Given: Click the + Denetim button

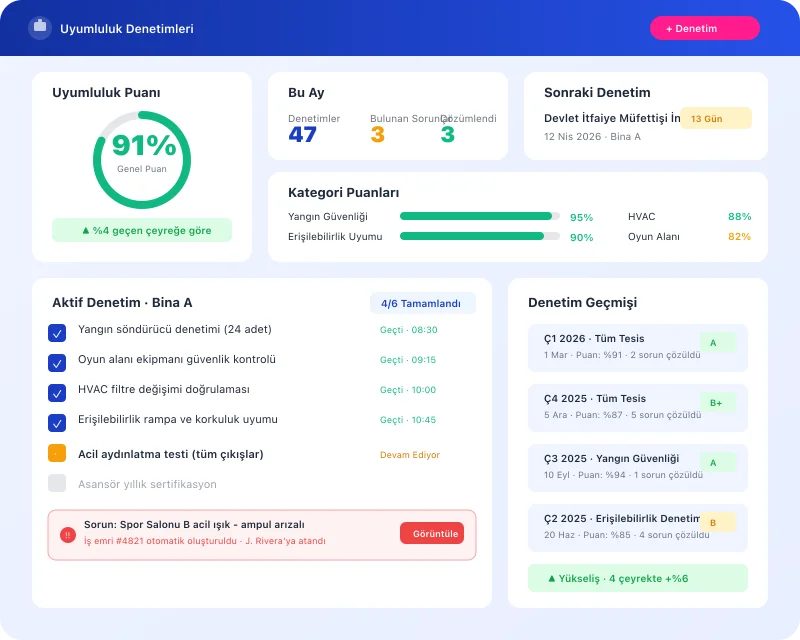Looking at the screenshot, I should (705, 28).
